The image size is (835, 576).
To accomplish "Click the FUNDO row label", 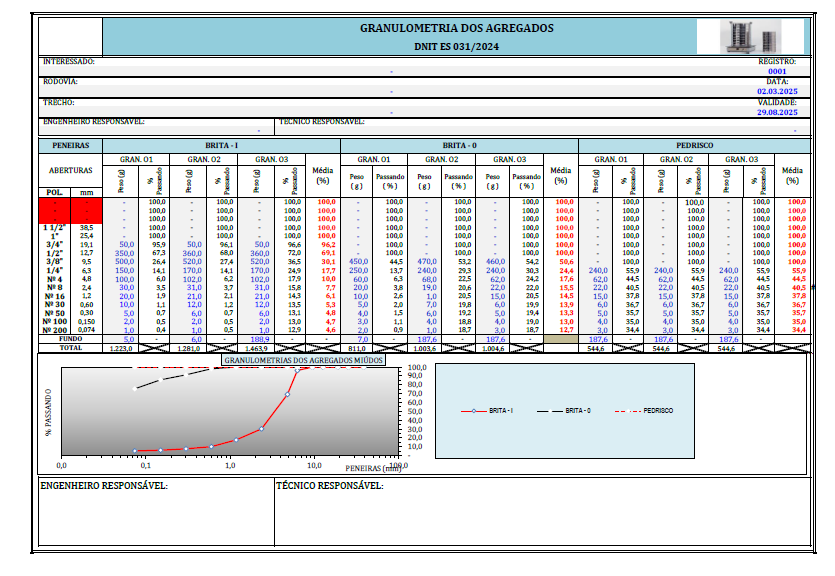I will click(70, 339).
